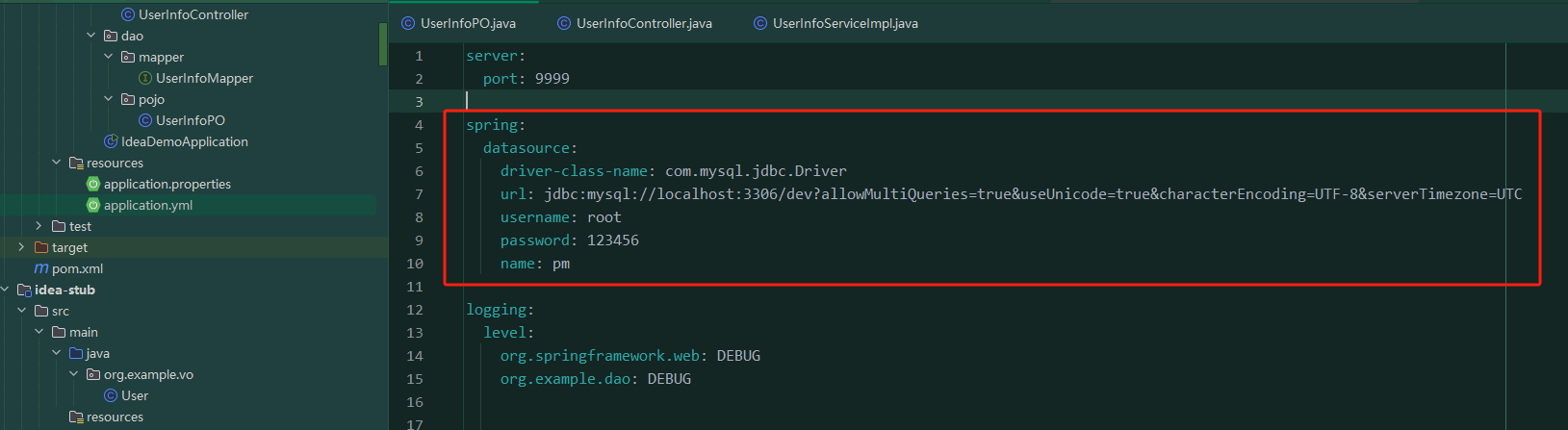Collapse the mapper package chevron
The width and height of the screenshot is (1568, 430).
tap(109, 57)
